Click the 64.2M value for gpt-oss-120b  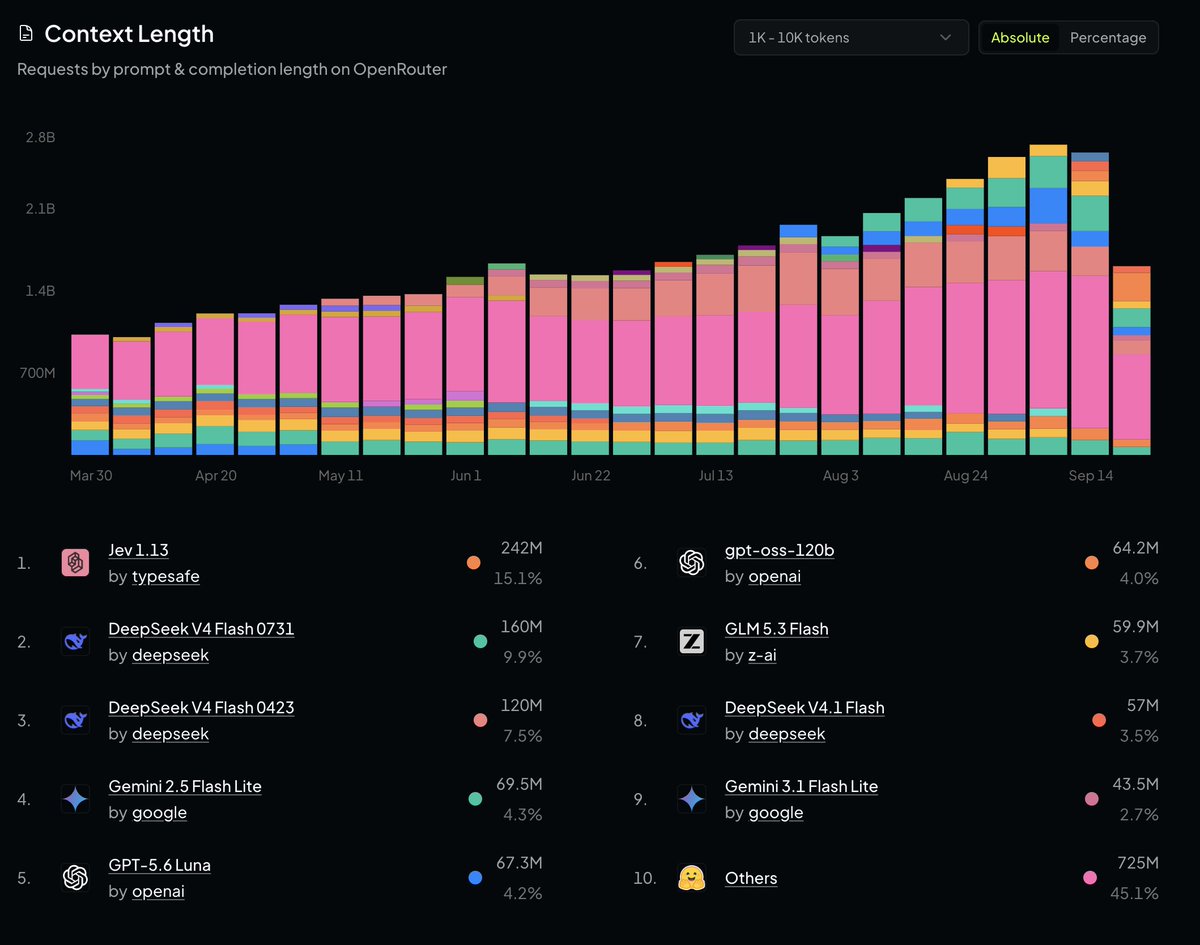pyautogui.click(x=1135, y=549)
